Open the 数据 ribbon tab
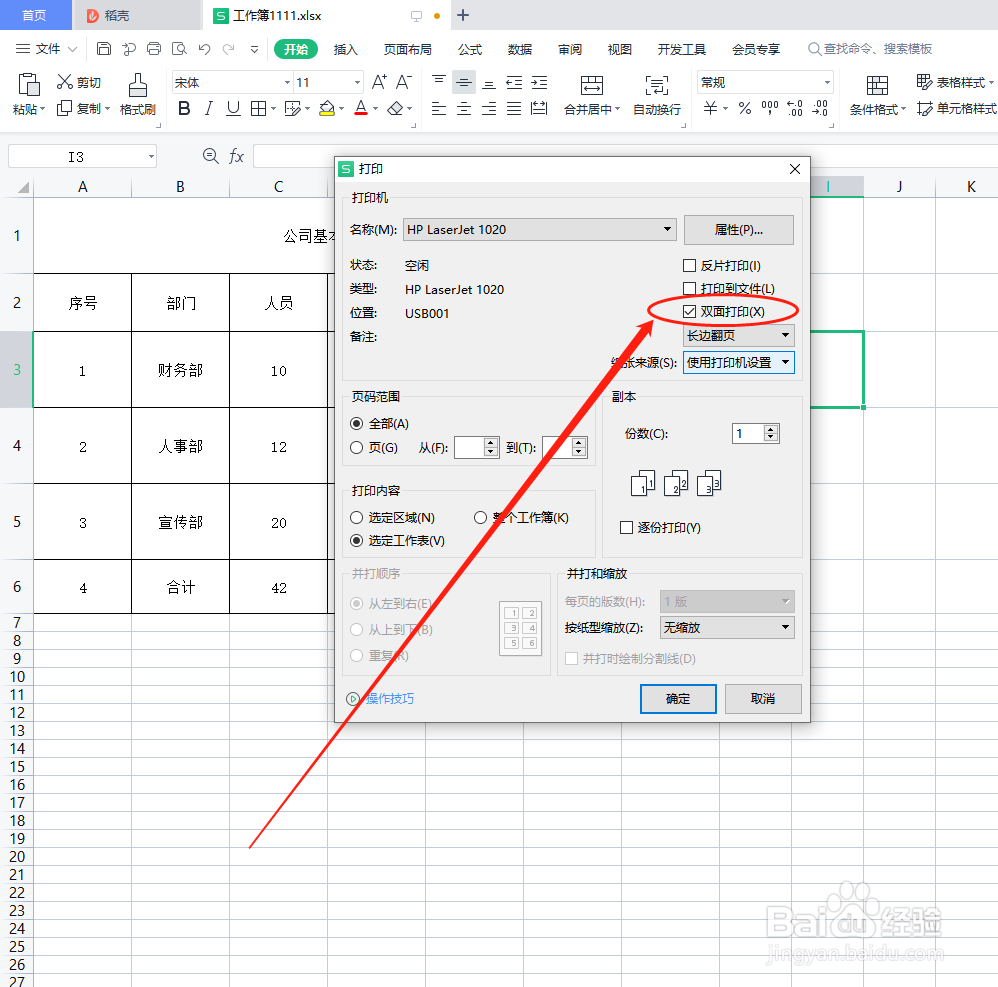998x987 pixels. (519, 49)
